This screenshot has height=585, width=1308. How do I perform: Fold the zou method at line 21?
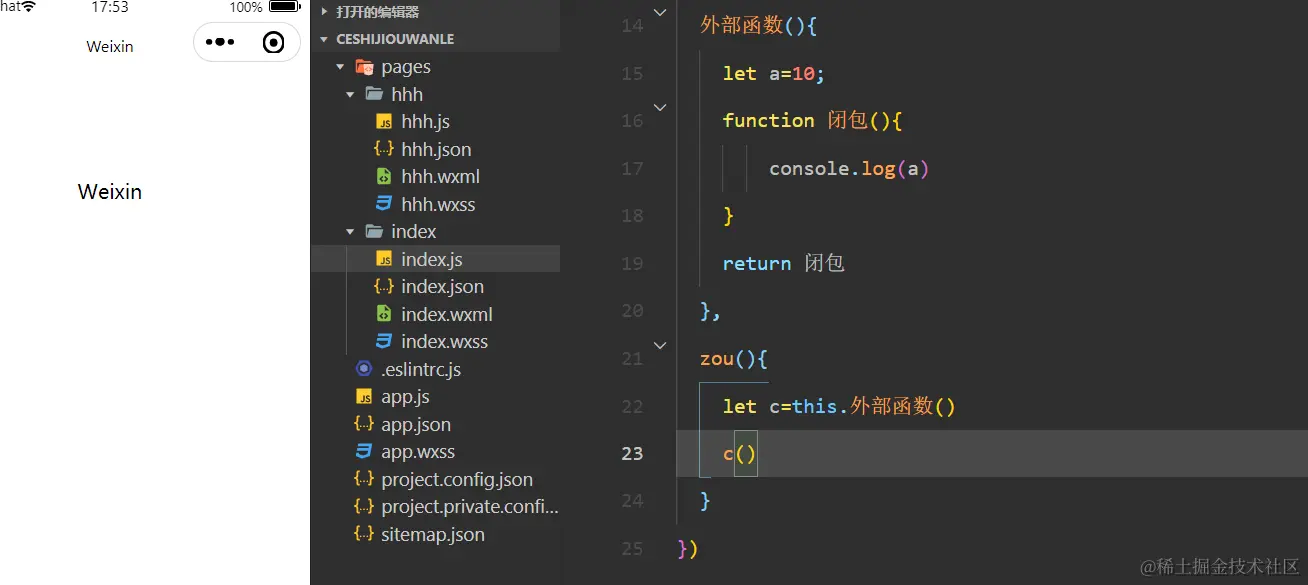[x=659, y=344]
